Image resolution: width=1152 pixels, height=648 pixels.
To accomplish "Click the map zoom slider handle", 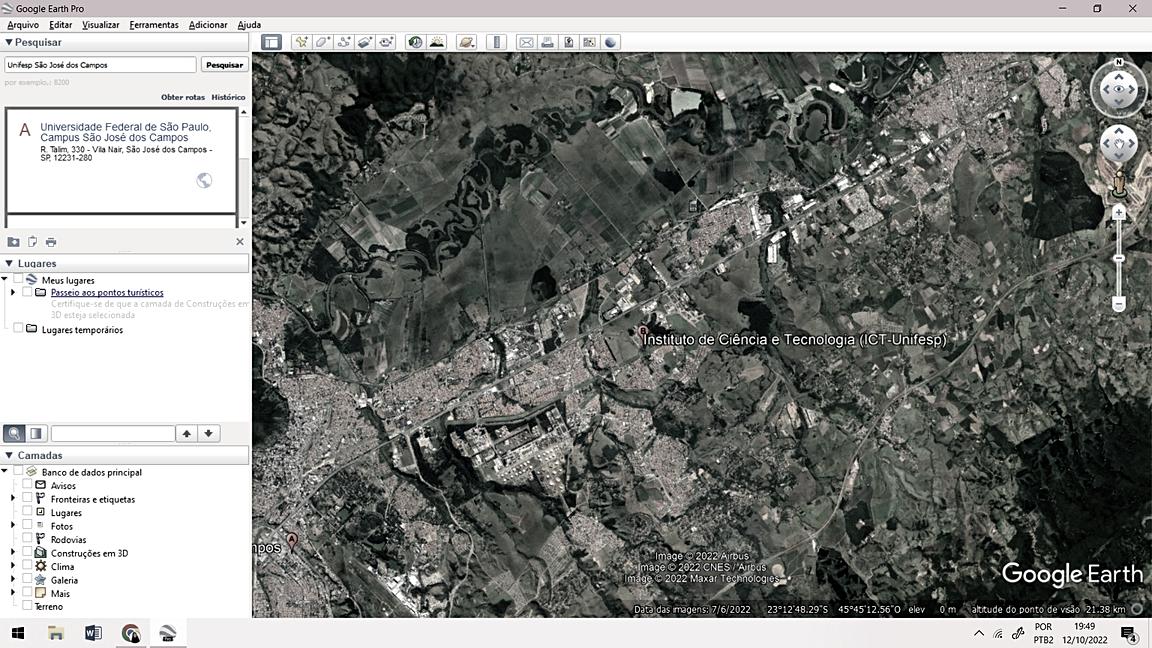I will point(1119,259).
